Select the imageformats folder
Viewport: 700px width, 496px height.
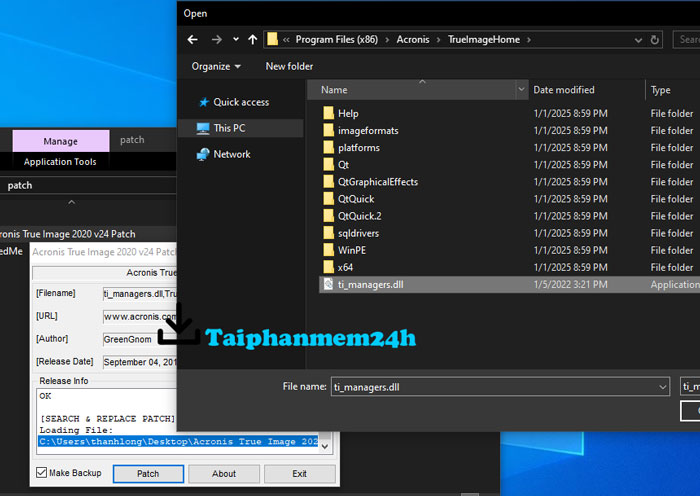[368, 131]
